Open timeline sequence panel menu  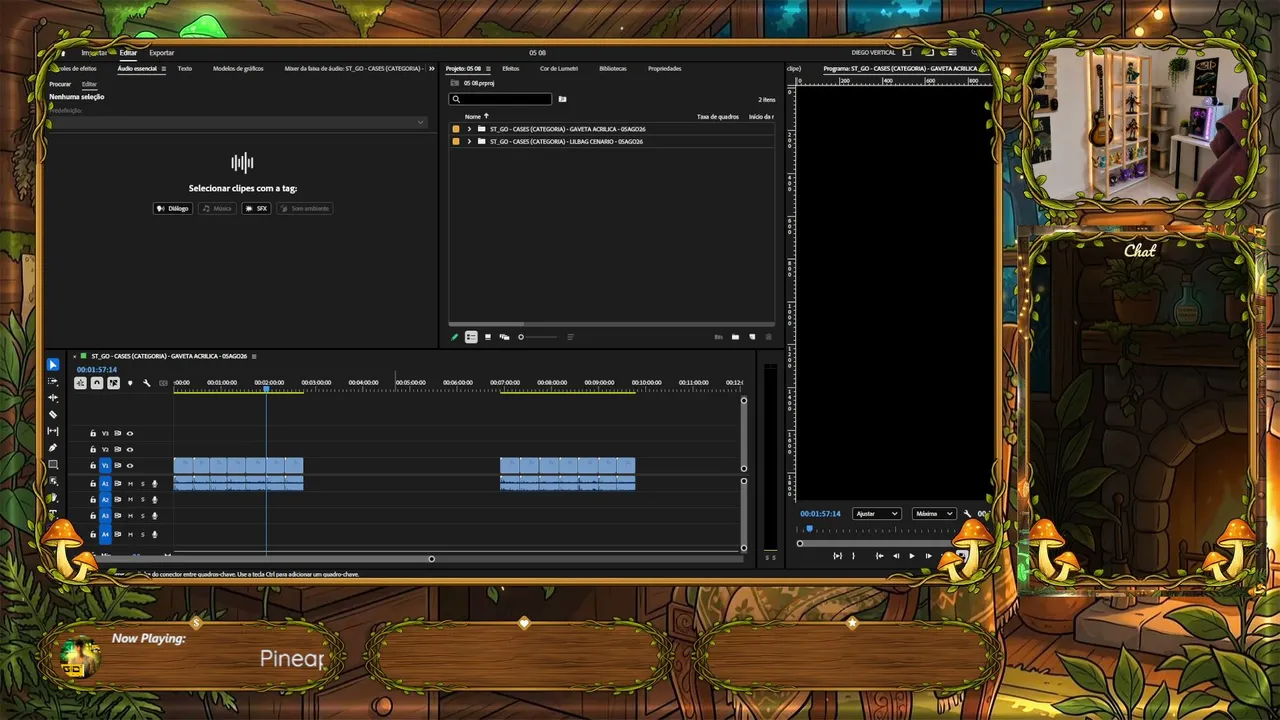(x=254, y=356)
